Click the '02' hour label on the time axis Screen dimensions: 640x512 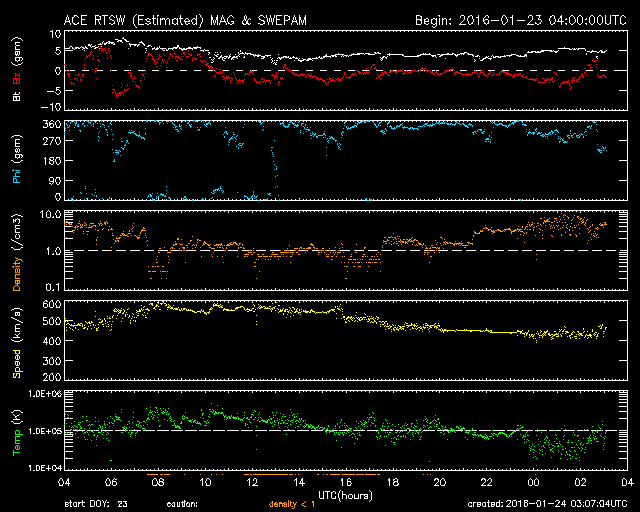pos(580,482)
